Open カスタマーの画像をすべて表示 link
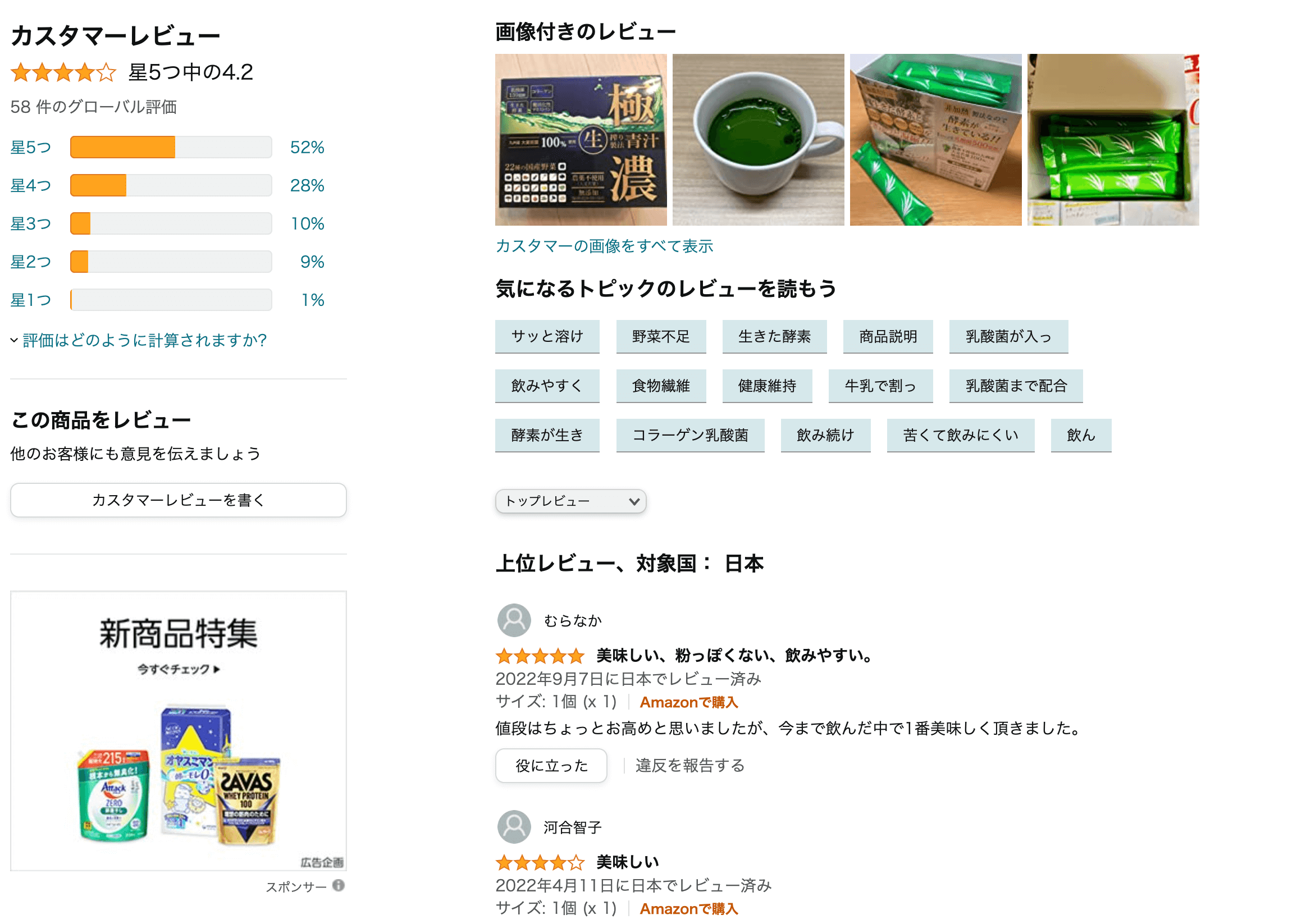This screenshot has width=1297, height=924. [604, 246]
